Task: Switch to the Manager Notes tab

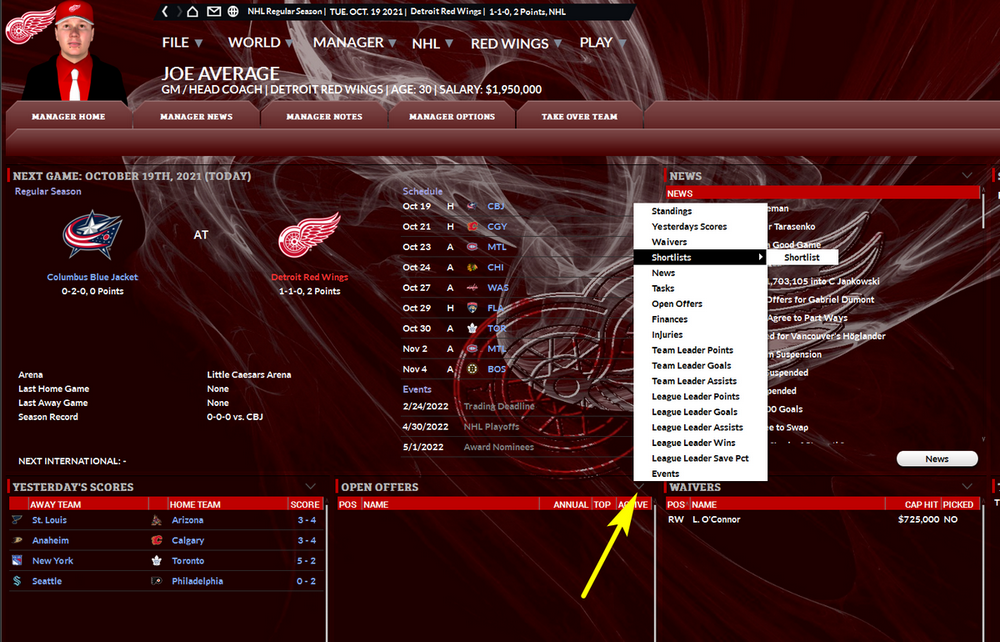Action: (x=324, y=117)
